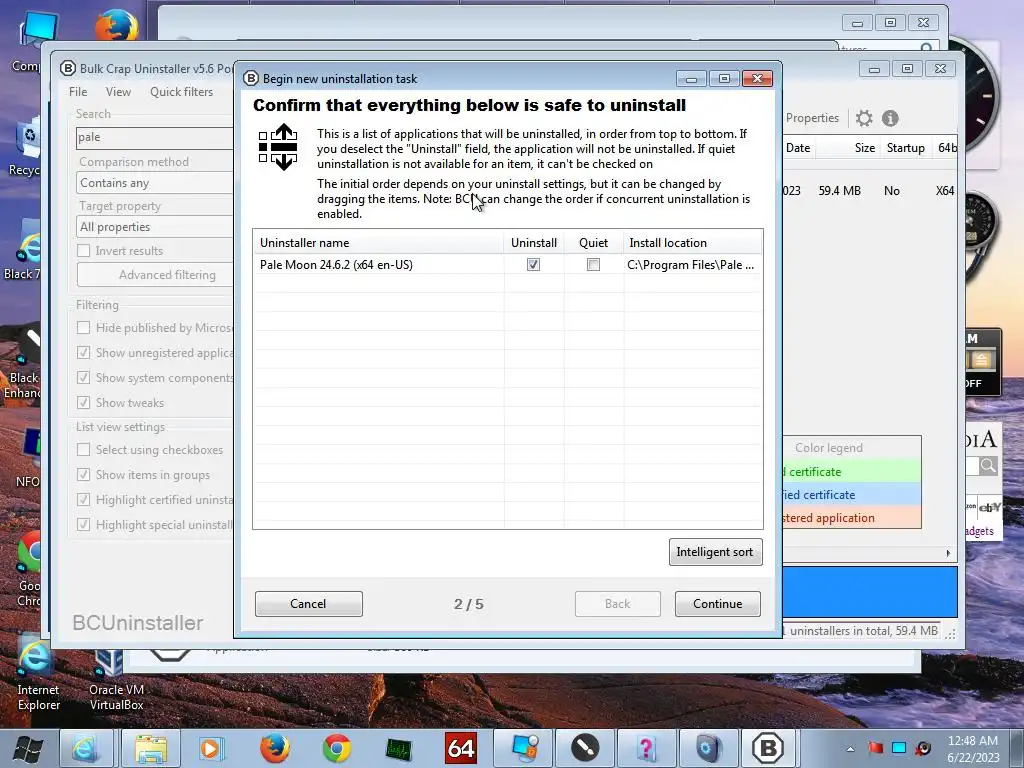Image resolution: width=1024 pixels, height=768 pixels.
Task: Click the green certificate legend entry
Action: pyautogui.click(x=852, y=472)
